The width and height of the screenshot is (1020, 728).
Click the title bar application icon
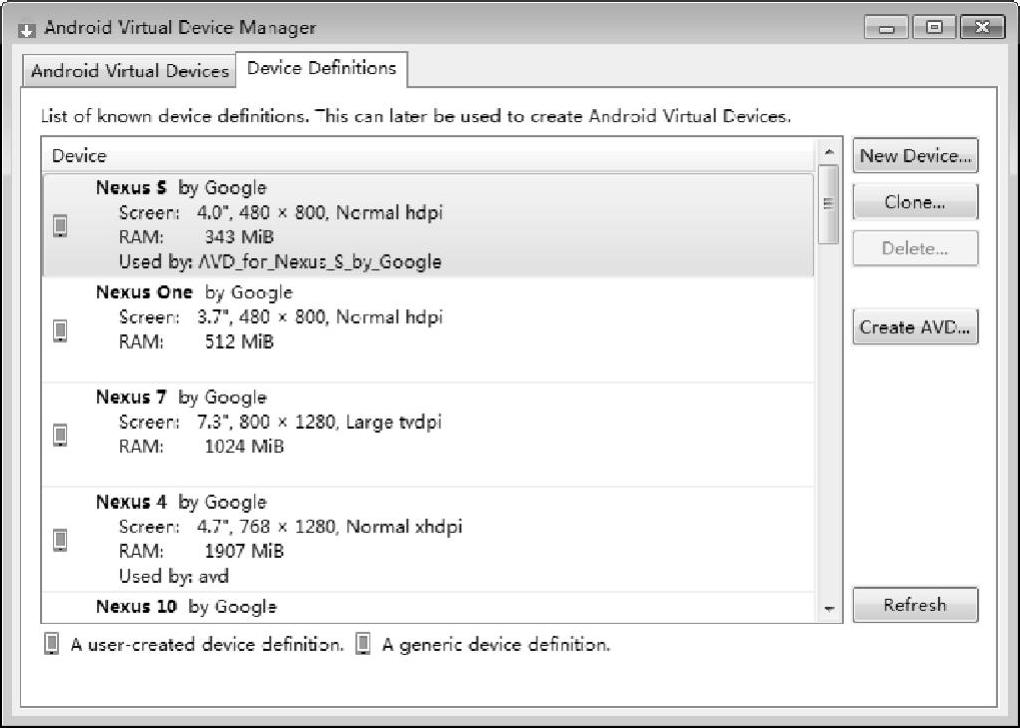(x=27, y=29)
